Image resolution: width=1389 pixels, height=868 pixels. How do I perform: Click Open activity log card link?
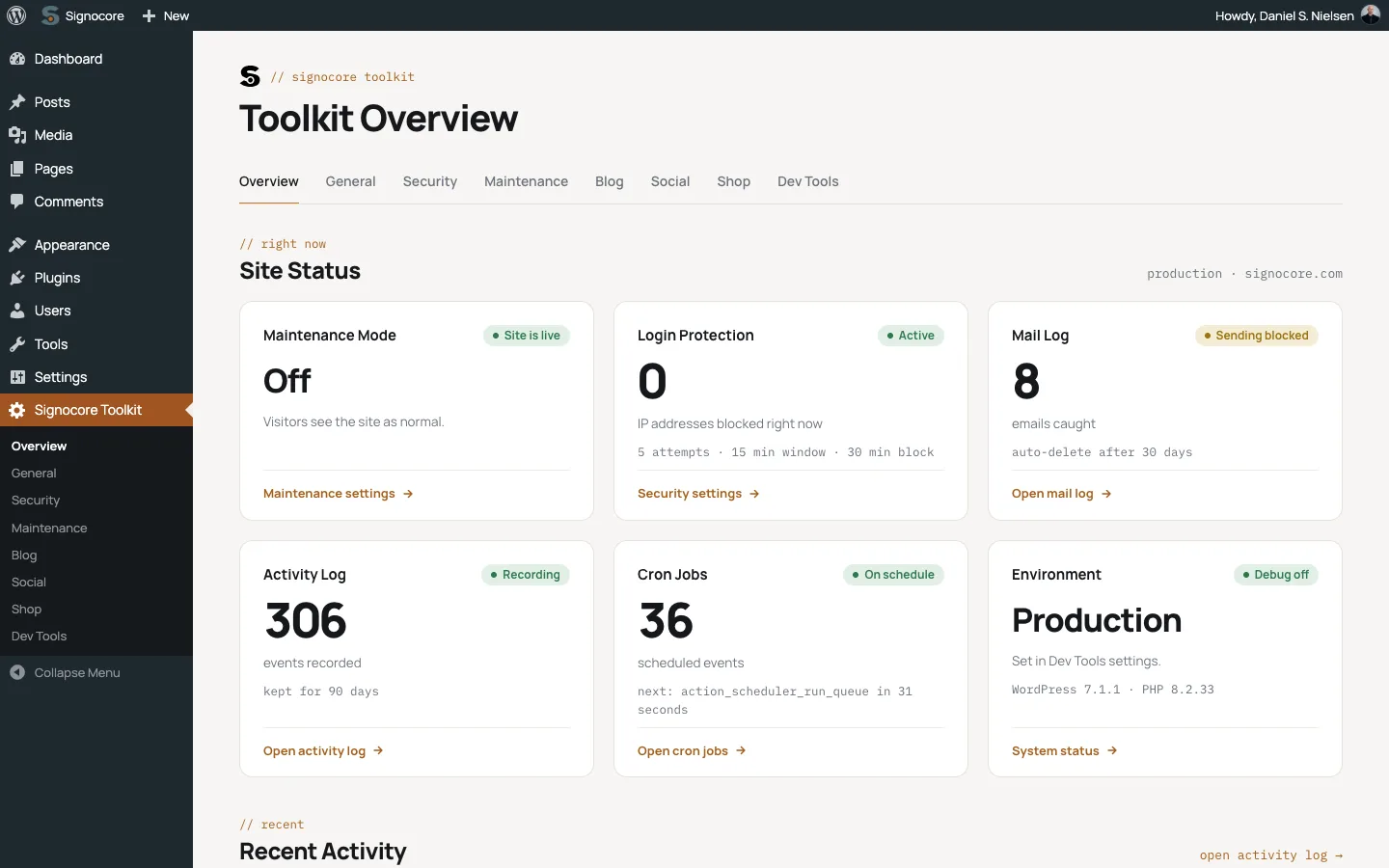click(x=323, y=751)
